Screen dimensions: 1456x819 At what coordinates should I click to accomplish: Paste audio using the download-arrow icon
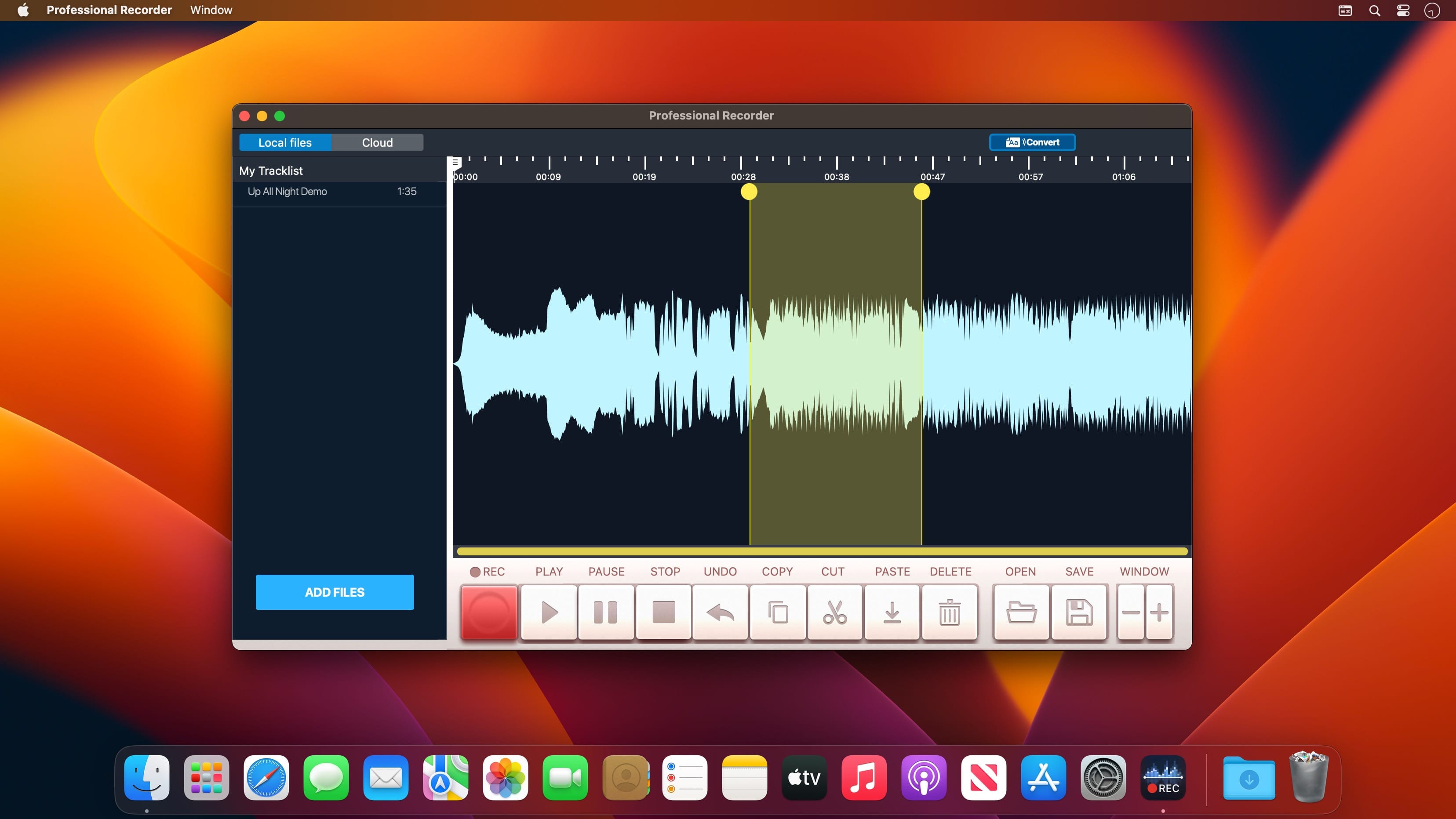[892, 612]
